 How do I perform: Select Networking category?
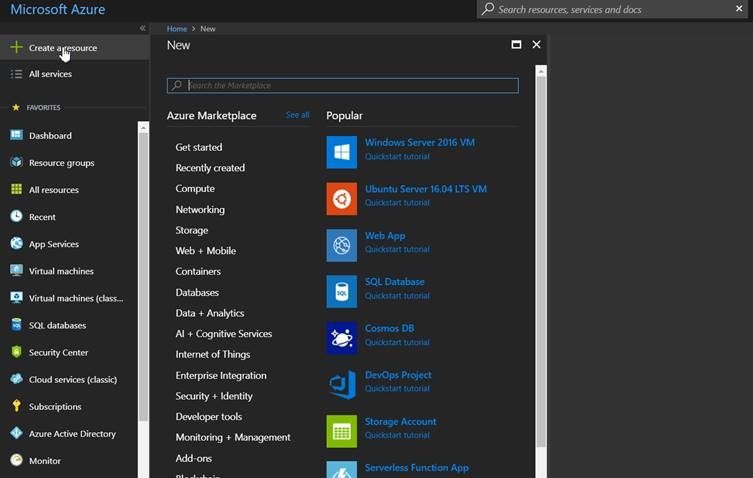[200, 209]
